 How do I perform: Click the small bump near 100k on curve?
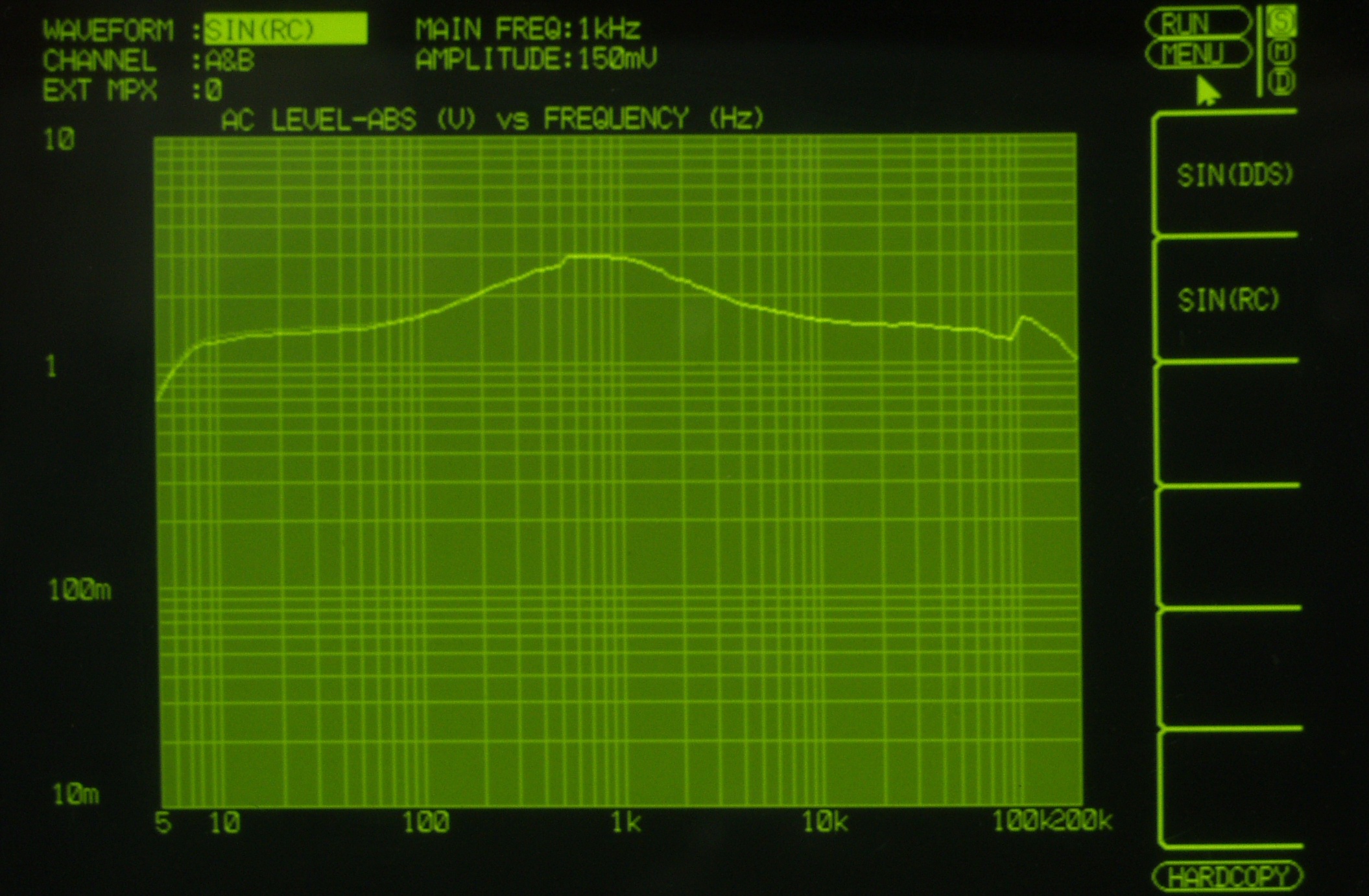(x=1023, y=318)
